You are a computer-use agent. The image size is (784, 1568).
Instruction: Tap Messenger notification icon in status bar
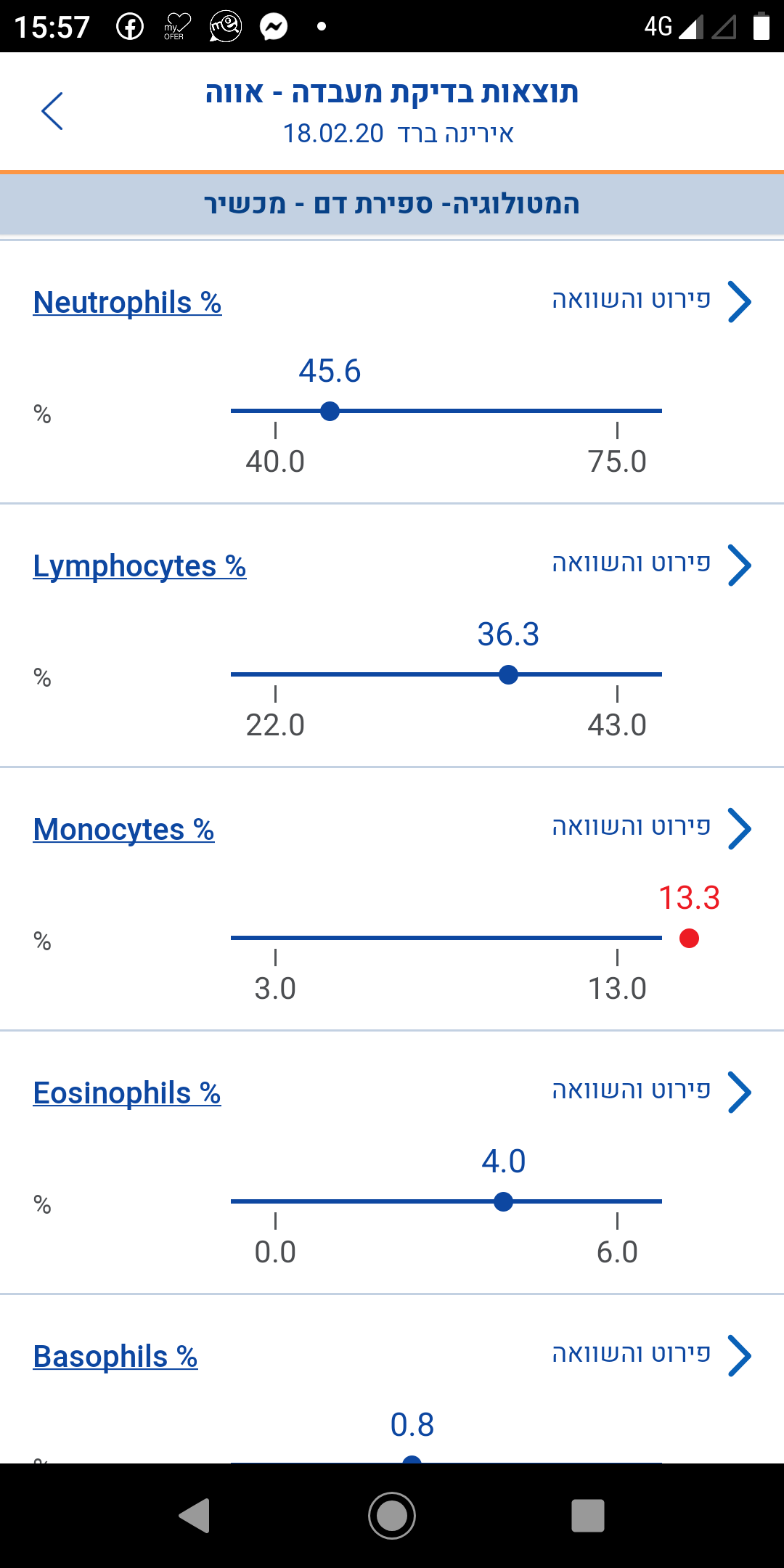pos(274,27)
